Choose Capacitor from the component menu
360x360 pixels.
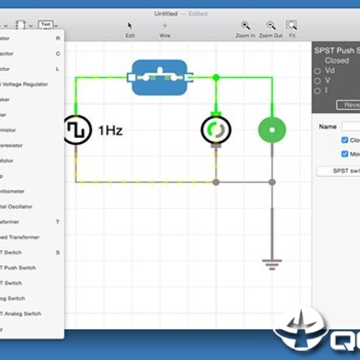pos(32,54)
